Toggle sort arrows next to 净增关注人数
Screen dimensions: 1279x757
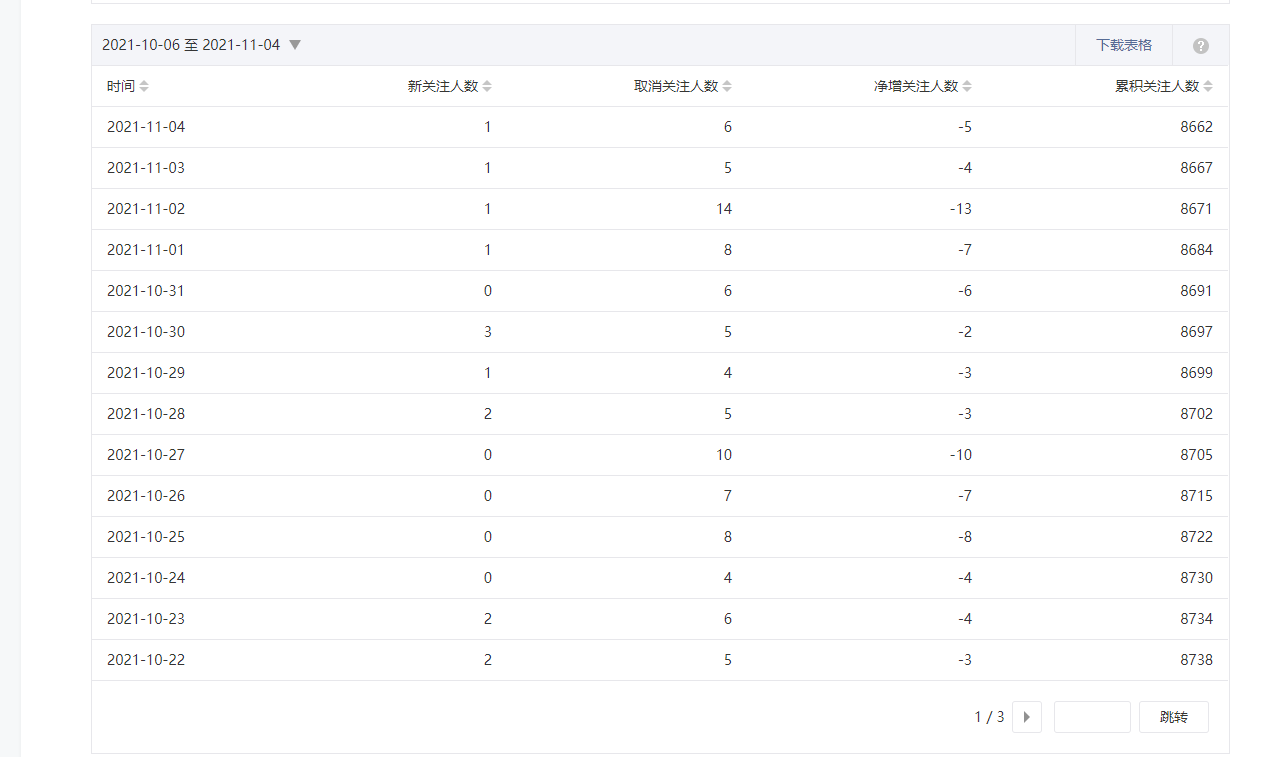[x=967, y=87]
